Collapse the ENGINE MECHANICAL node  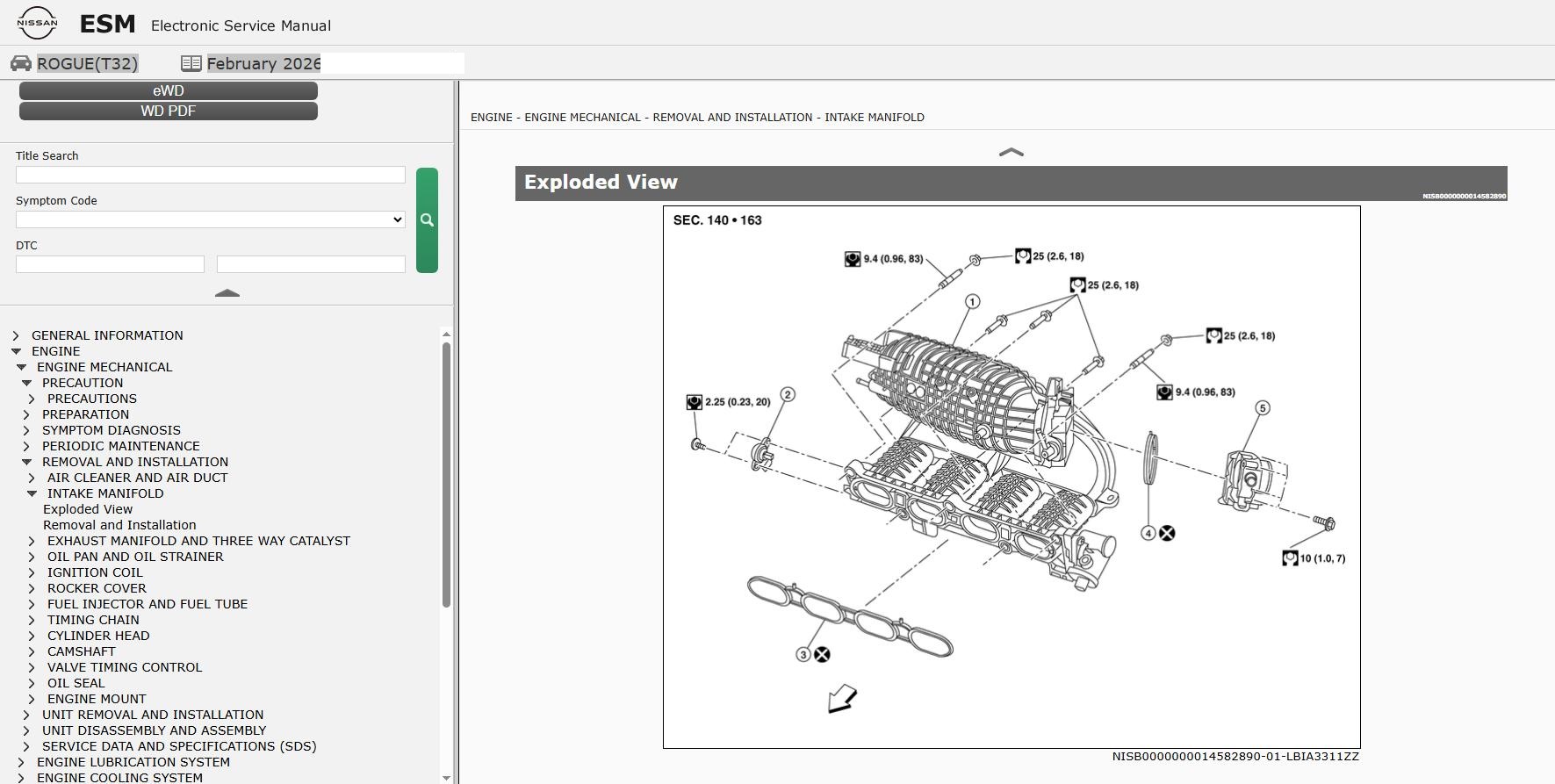21,367
